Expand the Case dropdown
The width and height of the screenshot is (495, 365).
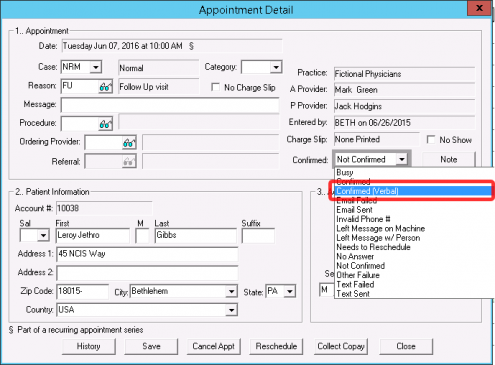tap(96, 67)
